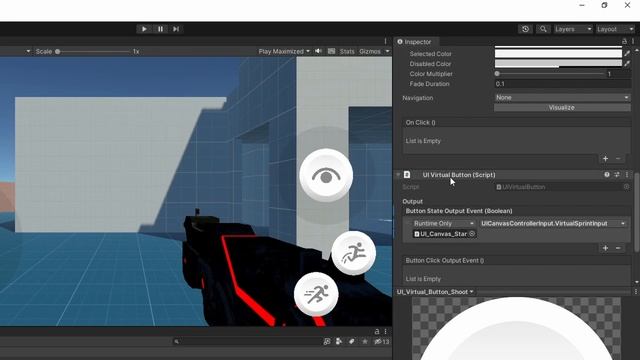Open the UI_Virtual_Button_Shoot preview dropdown
The height and width of the screenshot is (360, 640).
pos(435,292)
